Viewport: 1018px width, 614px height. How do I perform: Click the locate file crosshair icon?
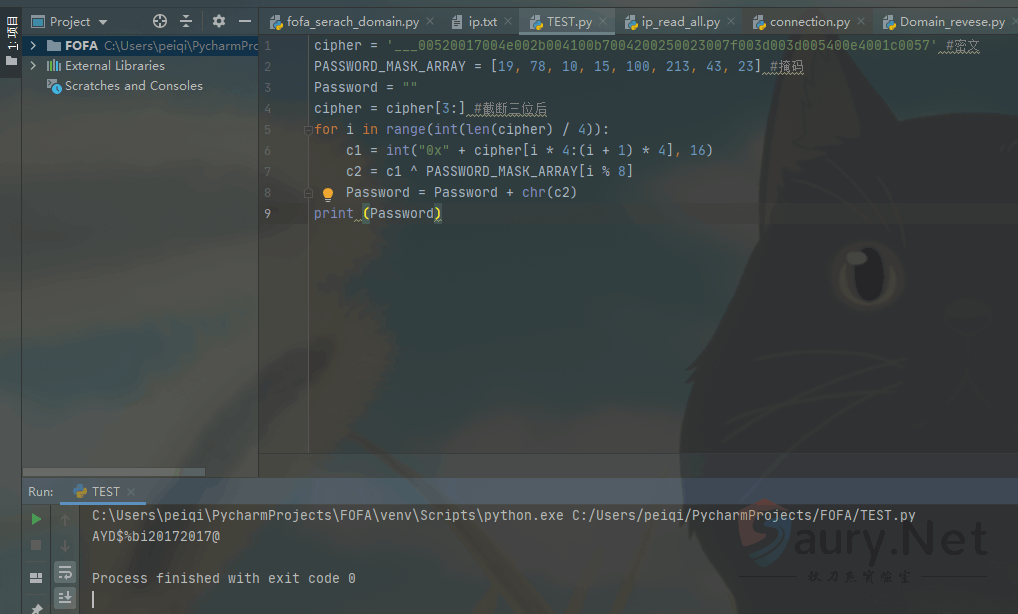(160, 21)
